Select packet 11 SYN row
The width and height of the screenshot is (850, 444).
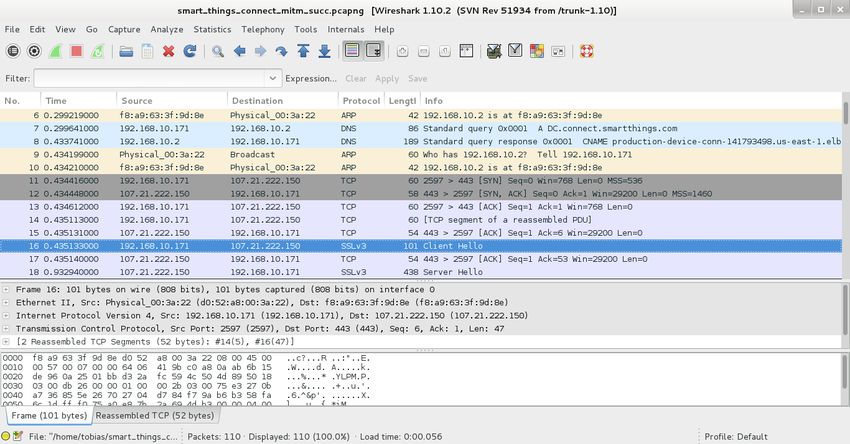pos(421,181)
